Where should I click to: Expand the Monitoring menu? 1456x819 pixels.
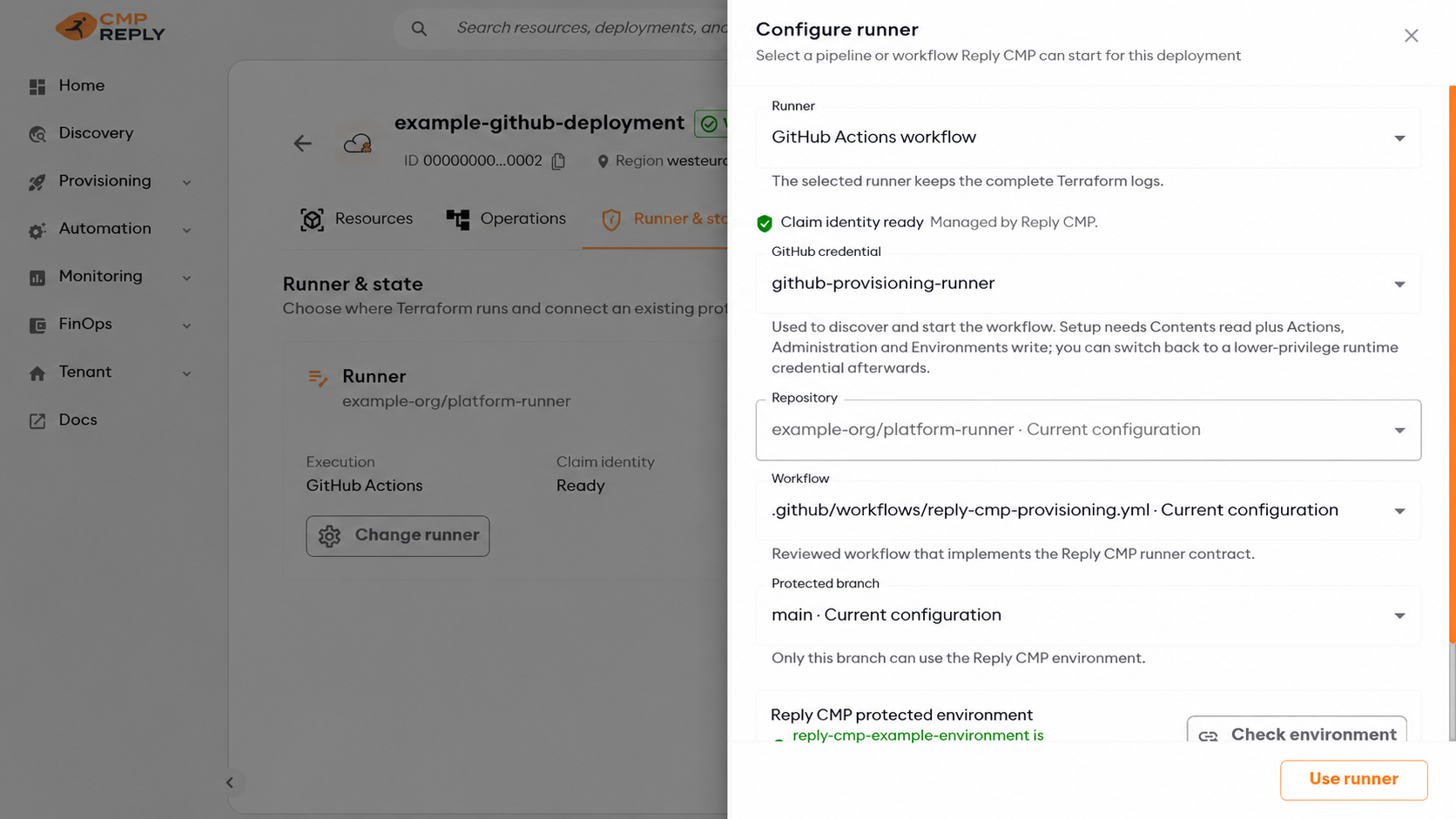click(186, 278)
